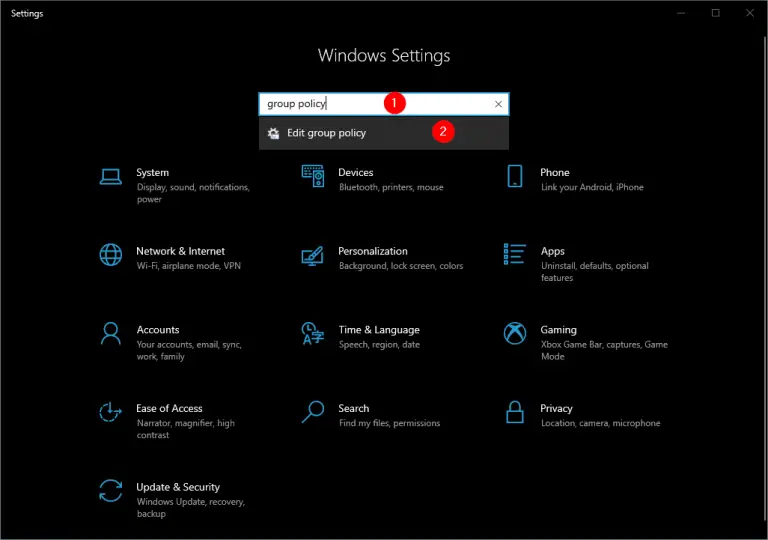Open the Gaming Xbox icon
This screenshot has width=768, height=540.
click(x=515, y=333)
